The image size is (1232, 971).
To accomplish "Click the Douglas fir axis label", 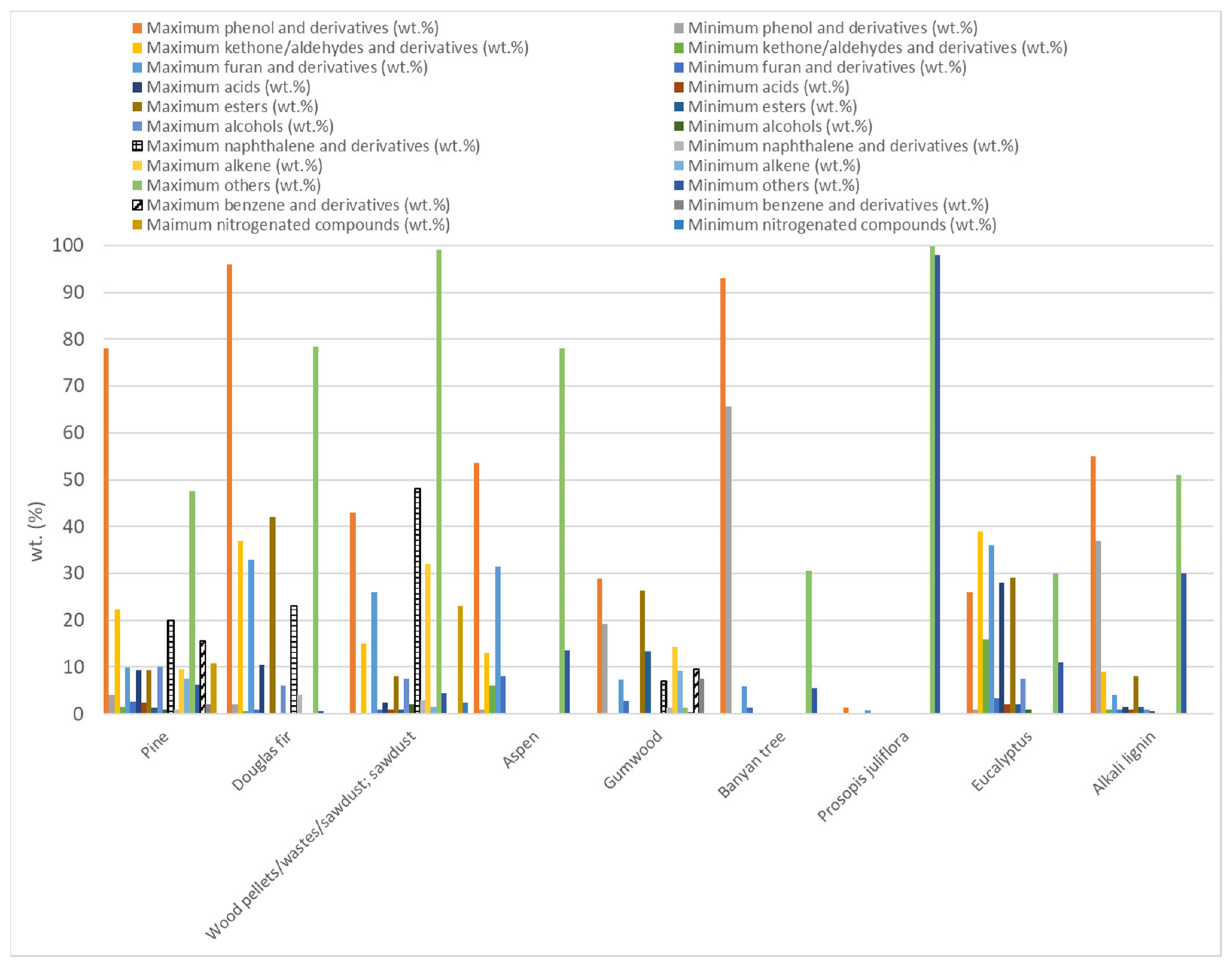I will click(x=261, y=761).
